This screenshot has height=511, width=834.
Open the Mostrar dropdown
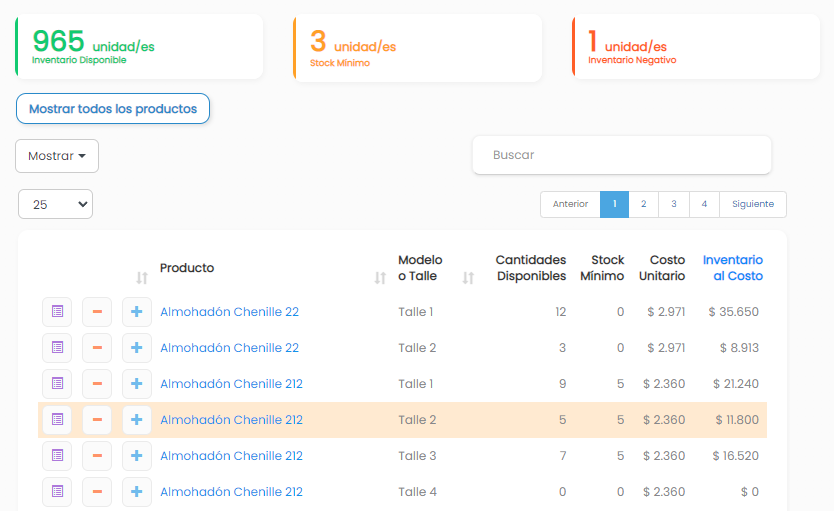pos(57,156)
